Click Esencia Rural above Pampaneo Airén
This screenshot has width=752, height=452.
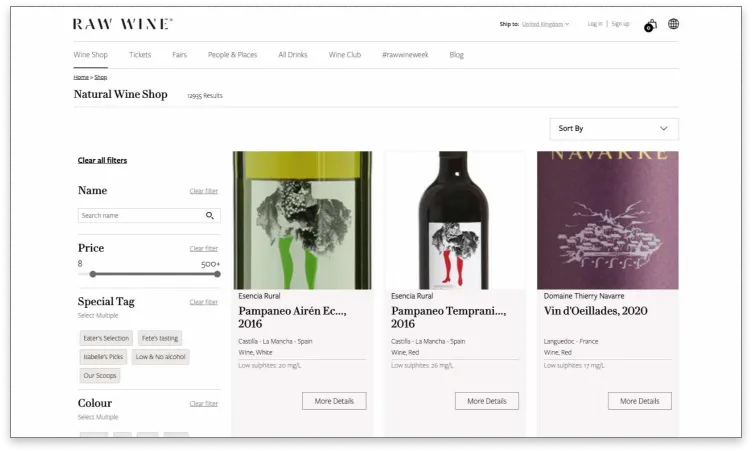click(259, 297)
